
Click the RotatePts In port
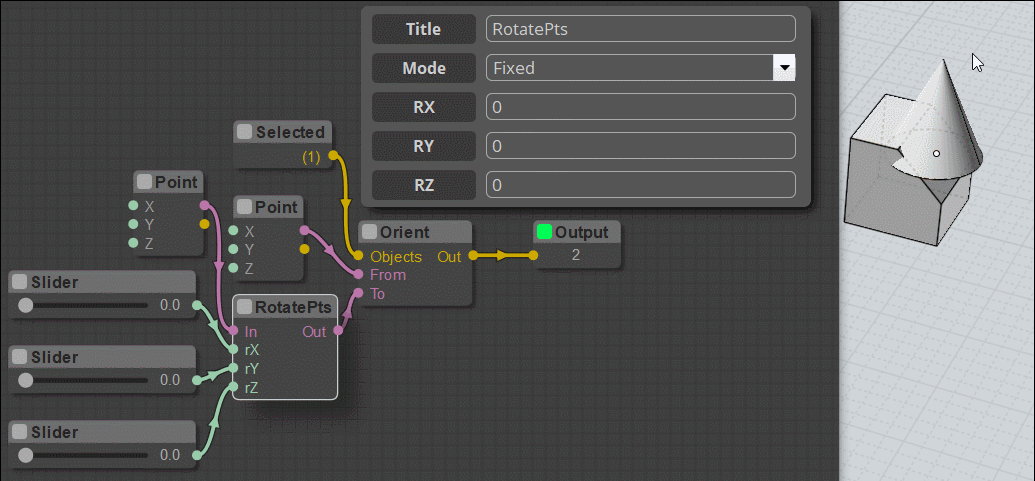point(233,331)
